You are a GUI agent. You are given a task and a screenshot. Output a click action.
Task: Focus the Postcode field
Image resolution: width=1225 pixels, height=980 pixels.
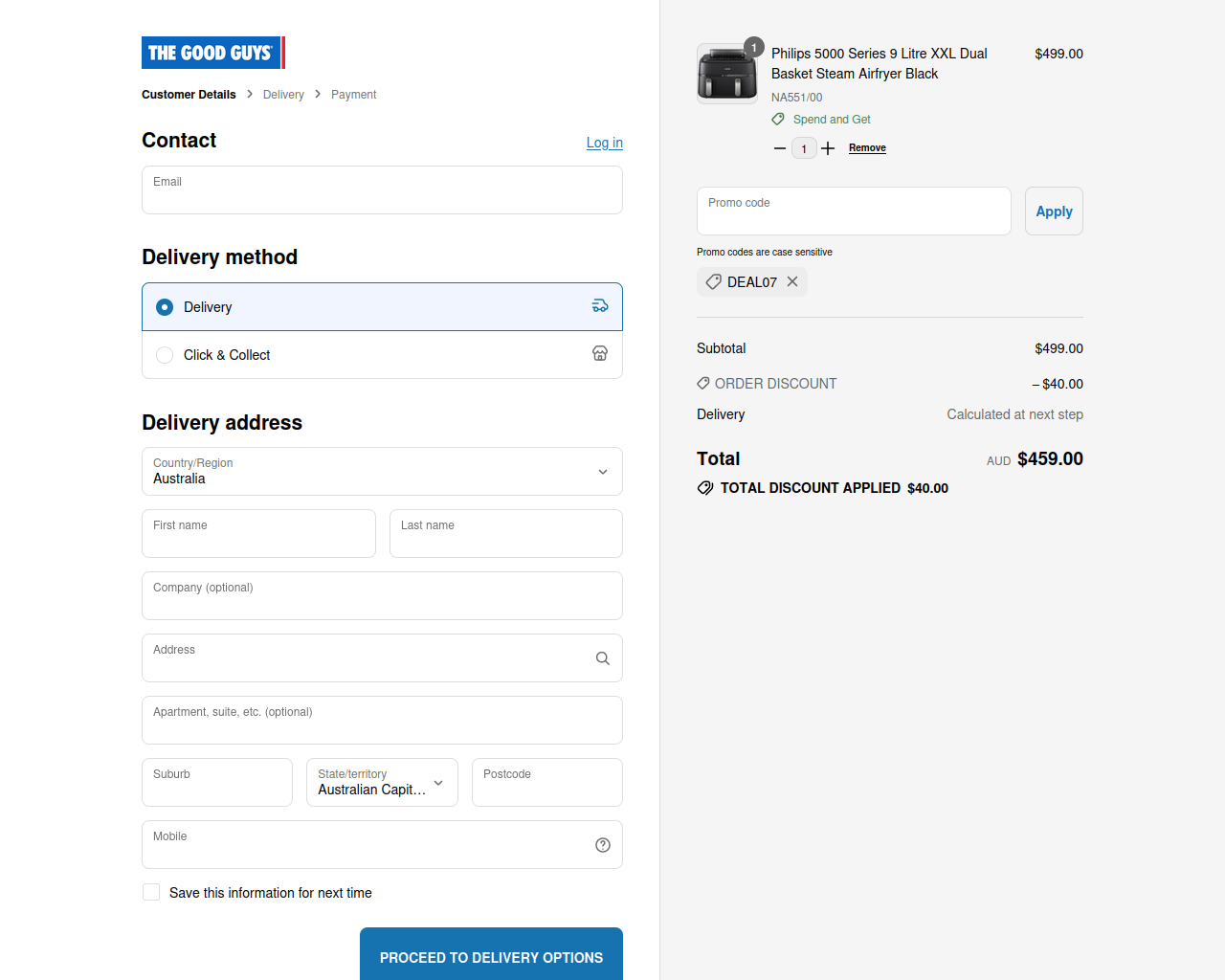(547, 783)
